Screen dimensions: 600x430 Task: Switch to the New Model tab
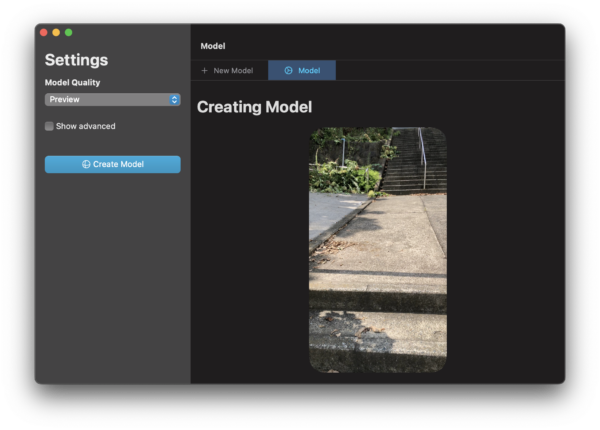coord(228,71)
